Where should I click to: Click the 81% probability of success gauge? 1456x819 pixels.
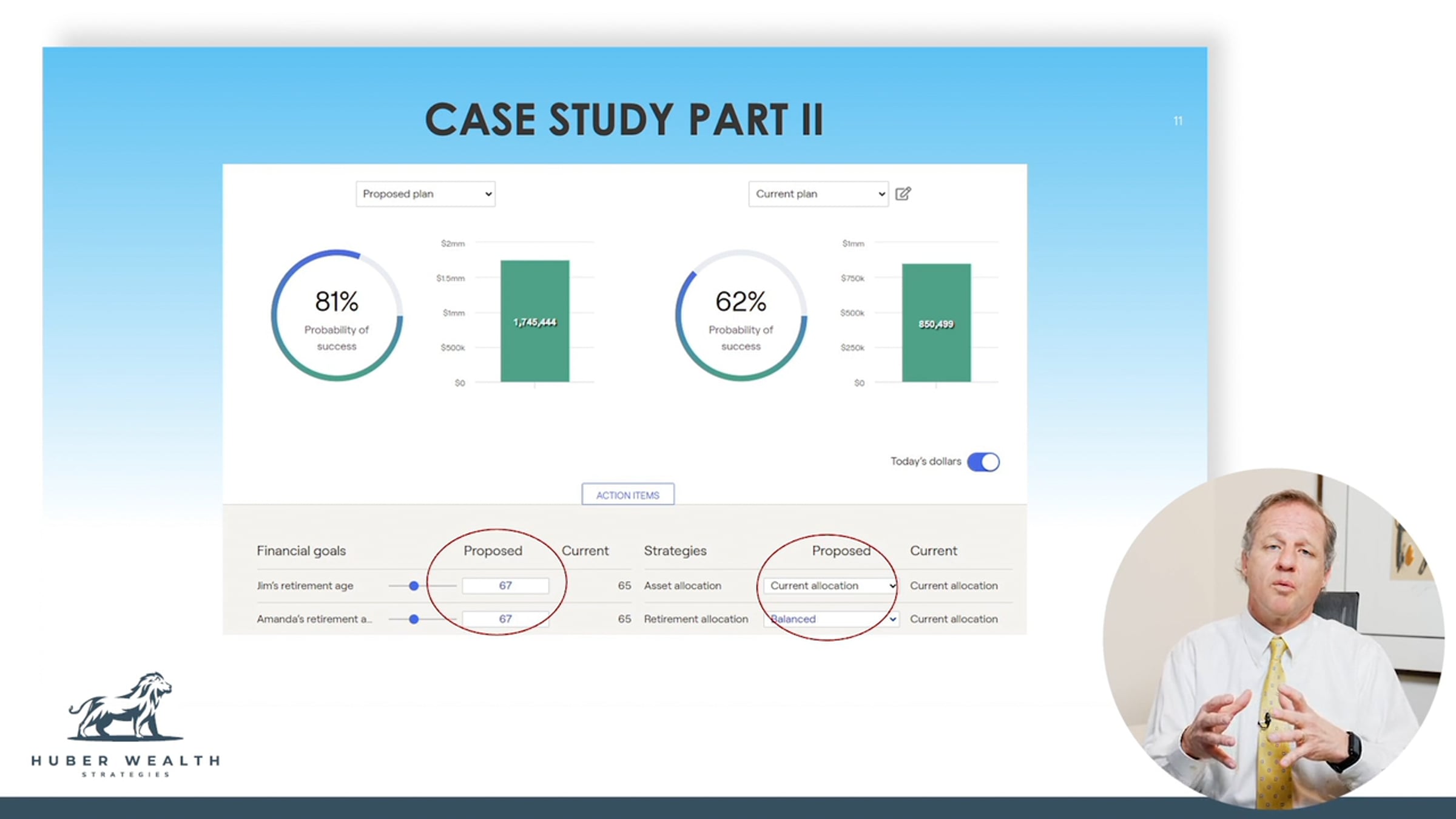click(337, 315)
